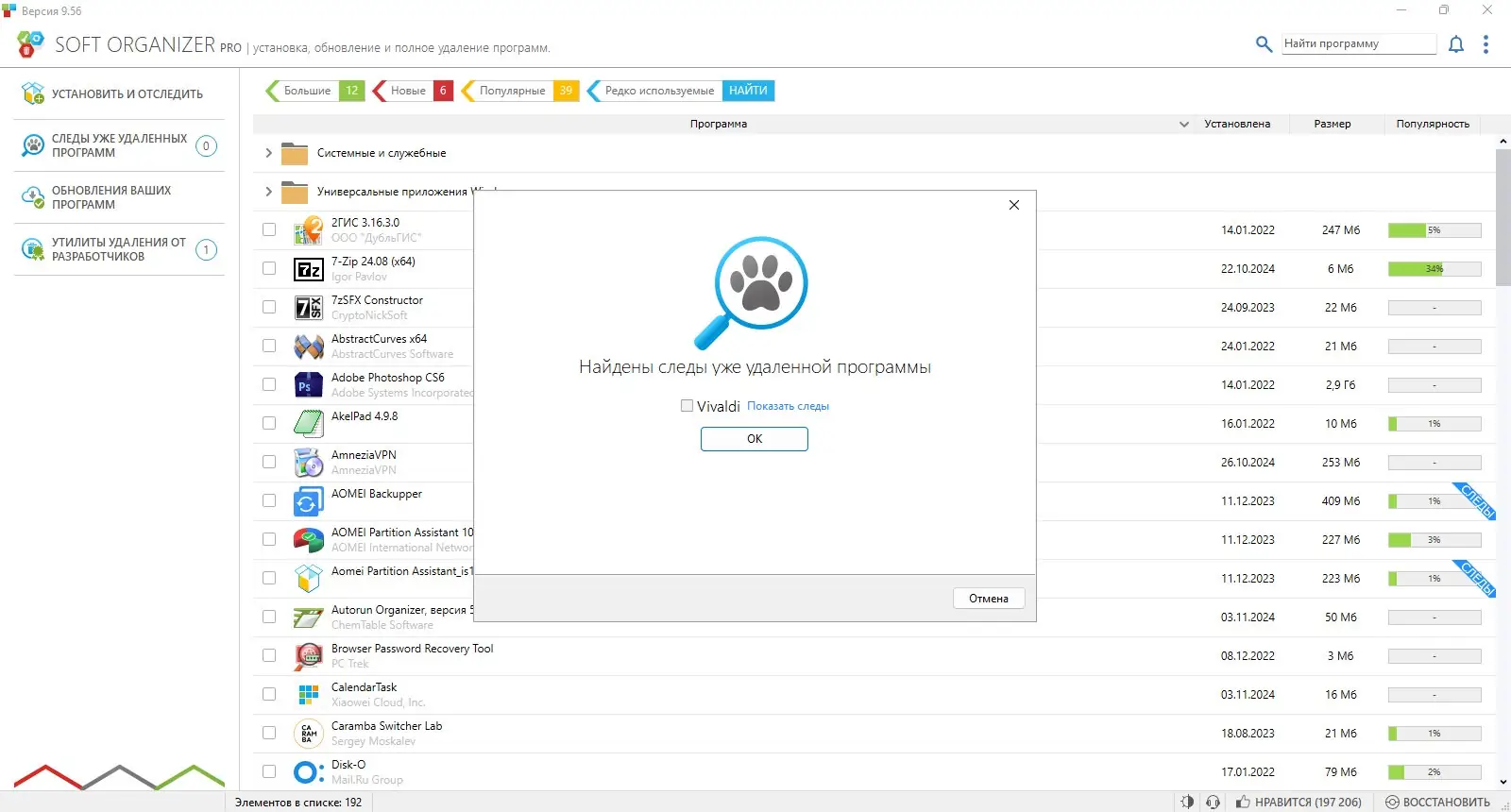This screenshot has height=812, width=1511.
Task: Select the Популярные filter
Action: [520, 91]
